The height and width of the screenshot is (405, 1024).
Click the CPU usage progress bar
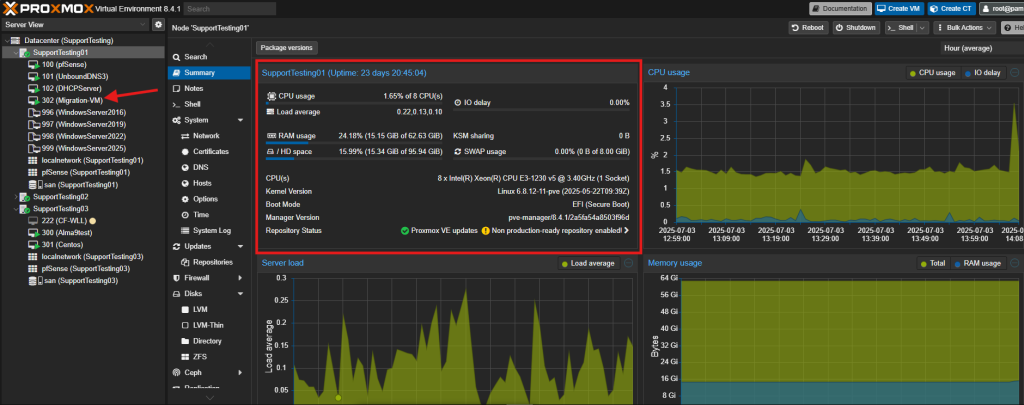point(356,103)
